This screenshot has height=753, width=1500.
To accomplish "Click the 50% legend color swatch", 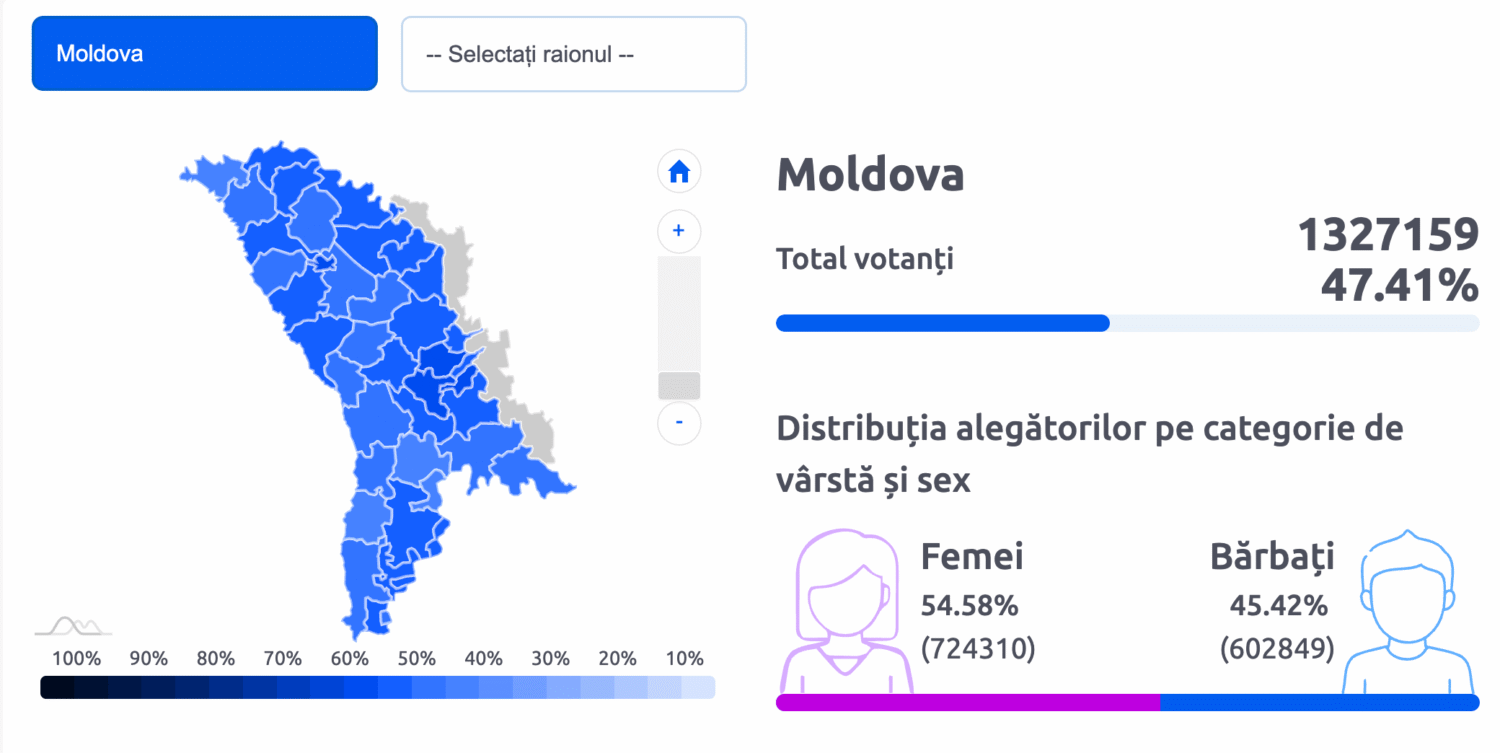I will click(x=394, y=688).
